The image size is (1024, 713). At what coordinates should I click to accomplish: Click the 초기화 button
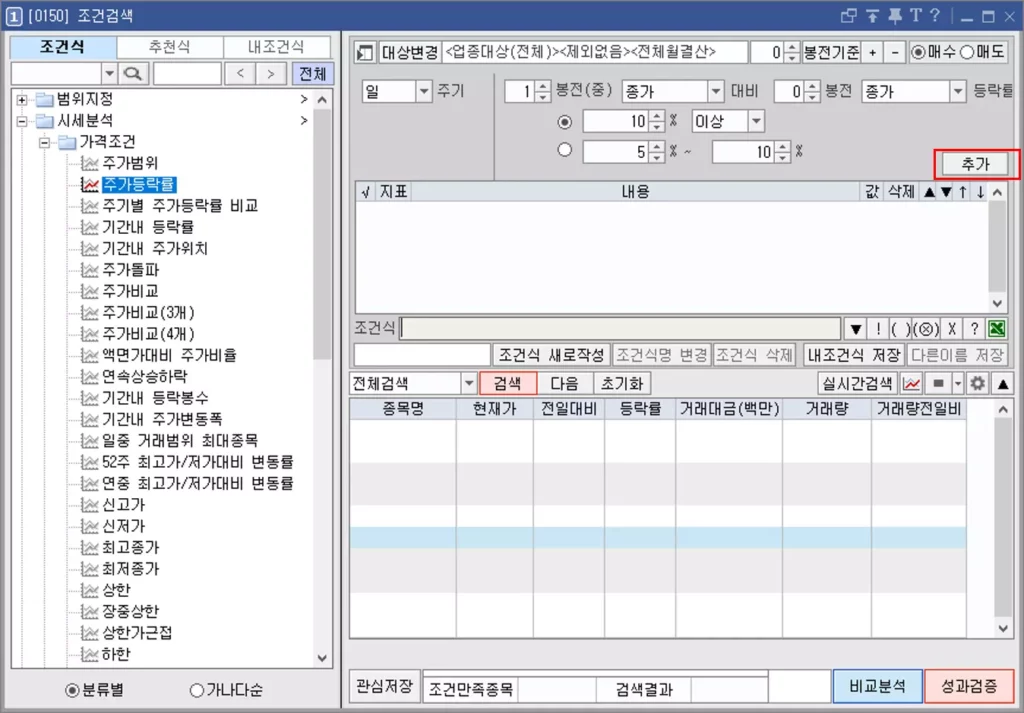(622, 383)
